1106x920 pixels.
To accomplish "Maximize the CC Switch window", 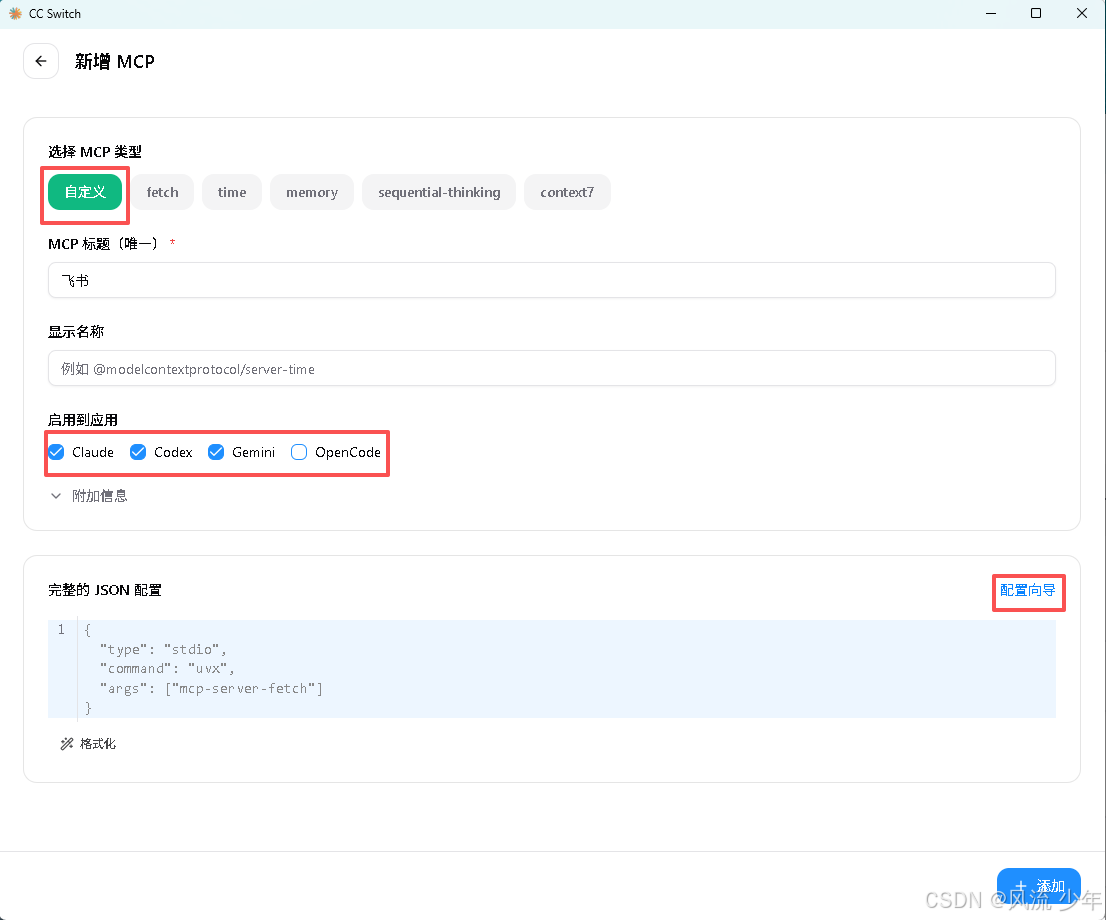I will [1036, 13].
